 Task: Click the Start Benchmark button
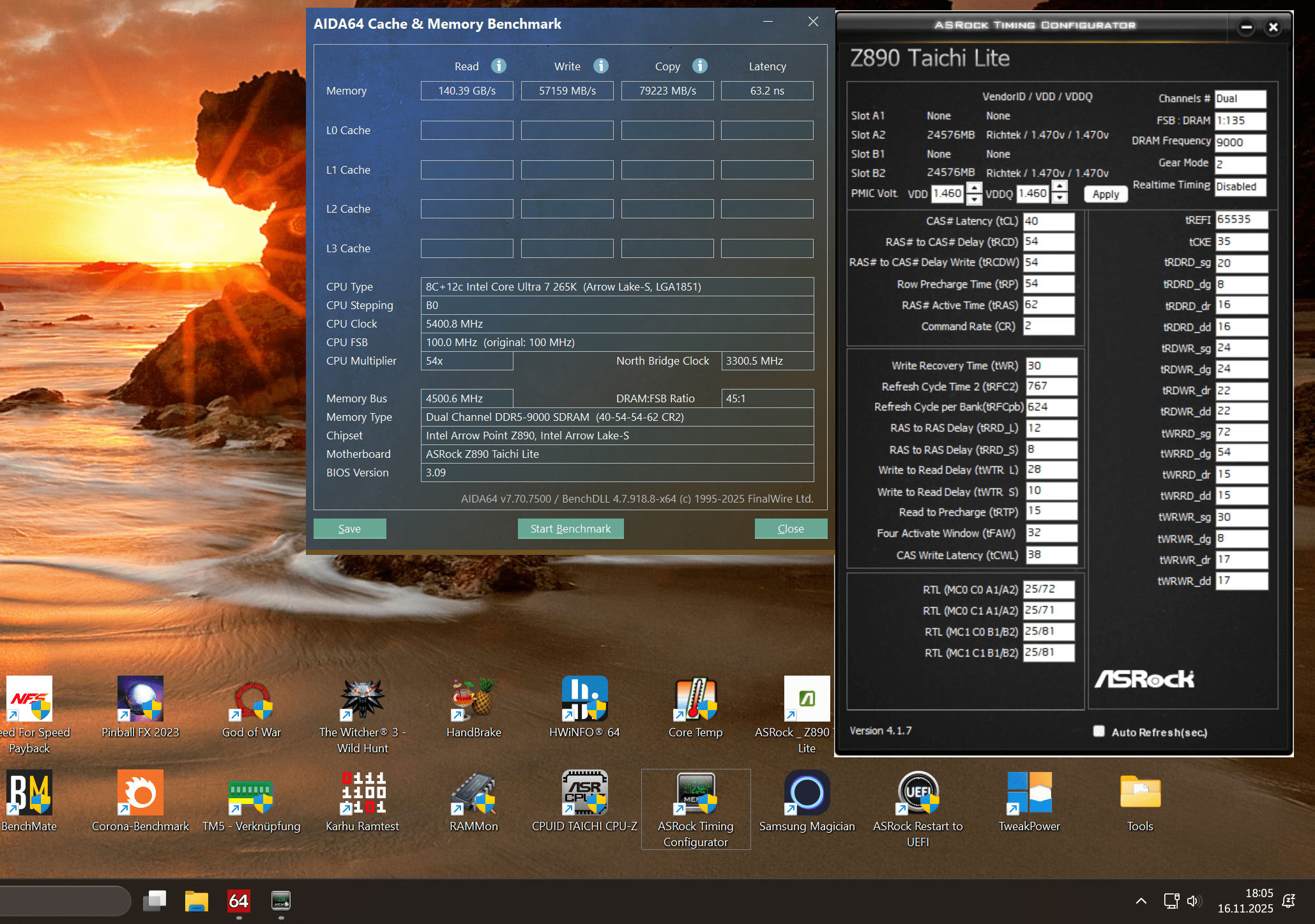coord(570,529)
